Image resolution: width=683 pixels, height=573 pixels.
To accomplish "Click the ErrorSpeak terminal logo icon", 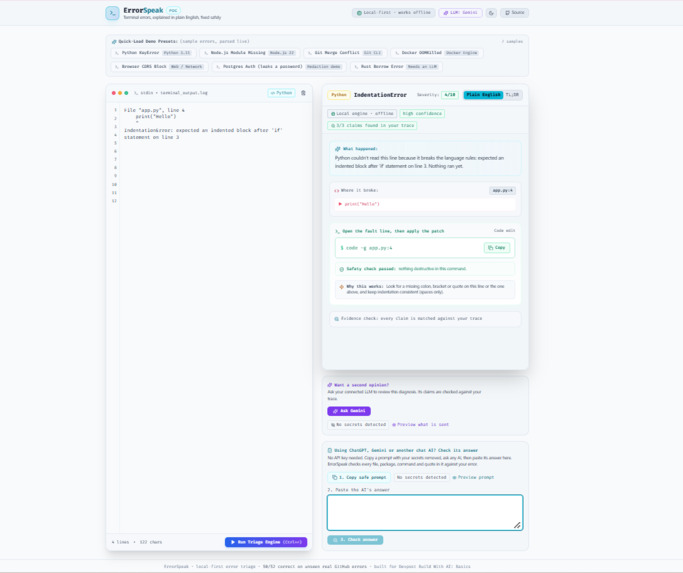I will [x=112, y=13].
